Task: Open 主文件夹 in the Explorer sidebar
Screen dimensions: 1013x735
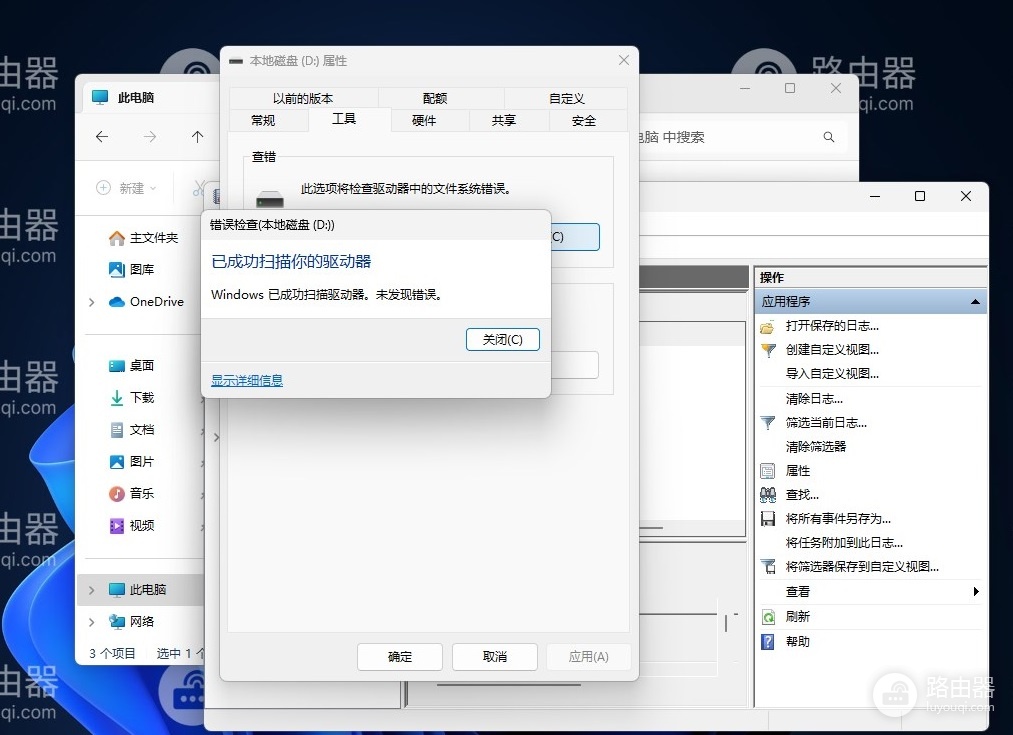Action: (x=143, y=238)
